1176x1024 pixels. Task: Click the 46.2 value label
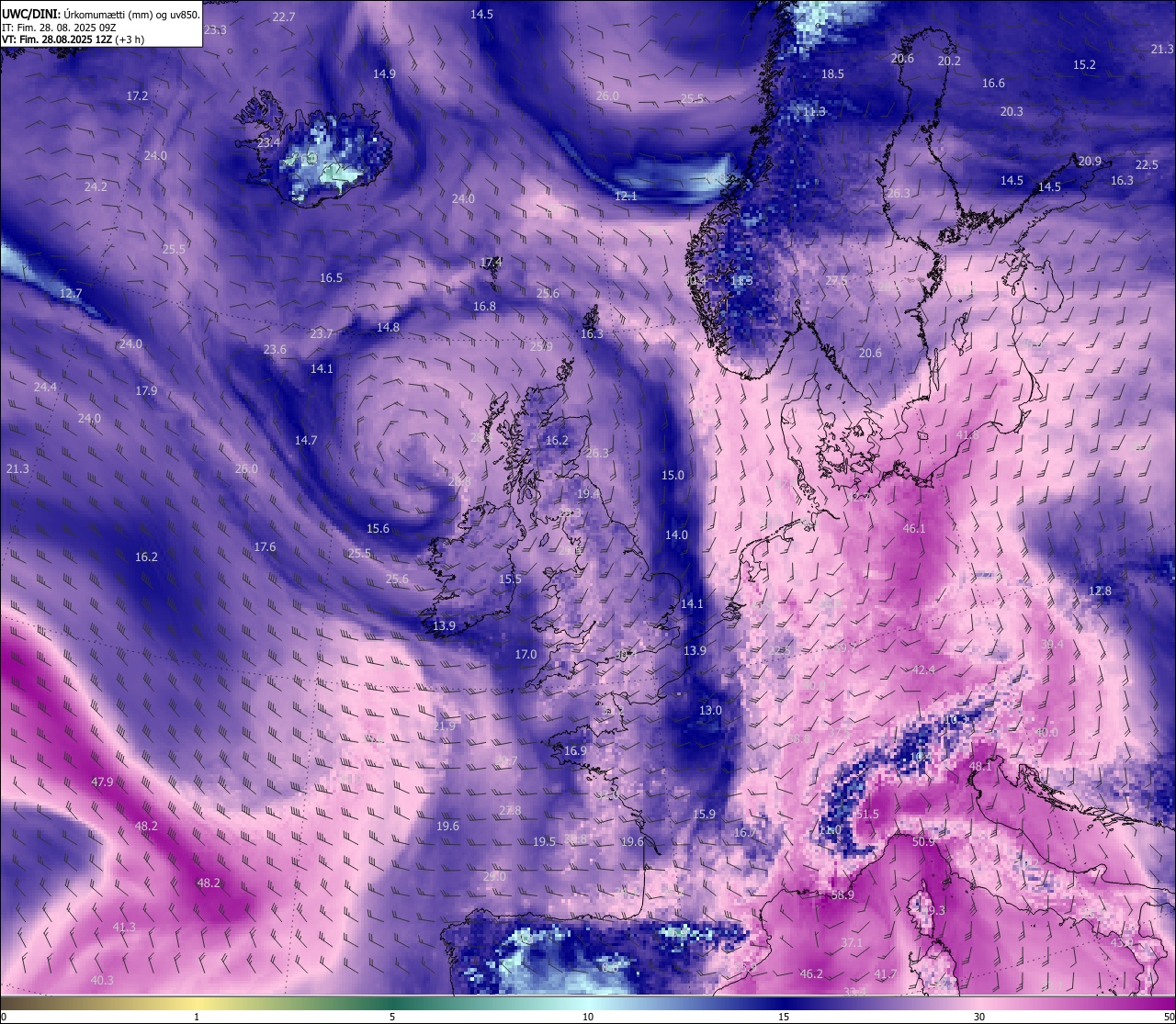point(810,974)
